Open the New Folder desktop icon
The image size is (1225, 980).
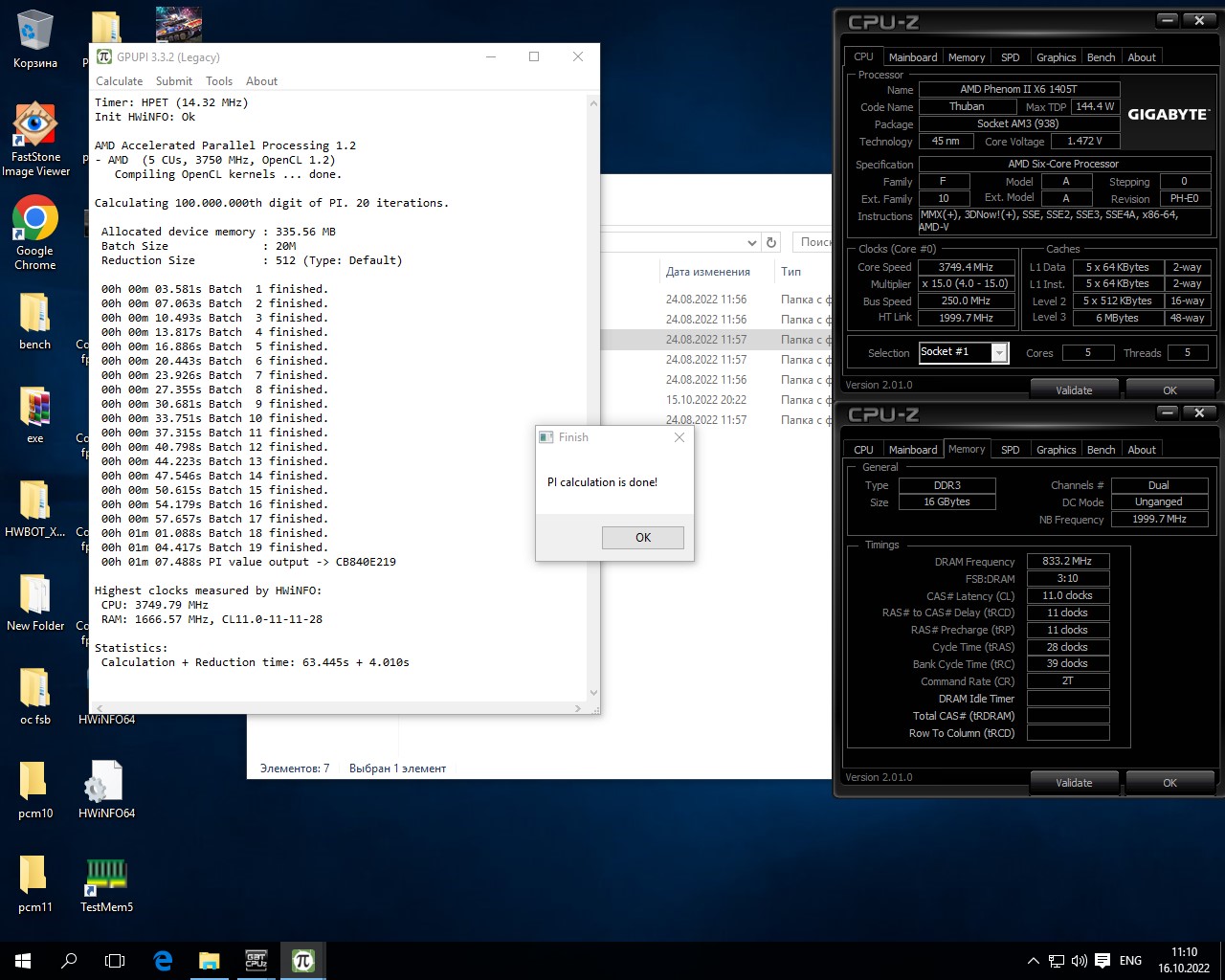(35, 602)
